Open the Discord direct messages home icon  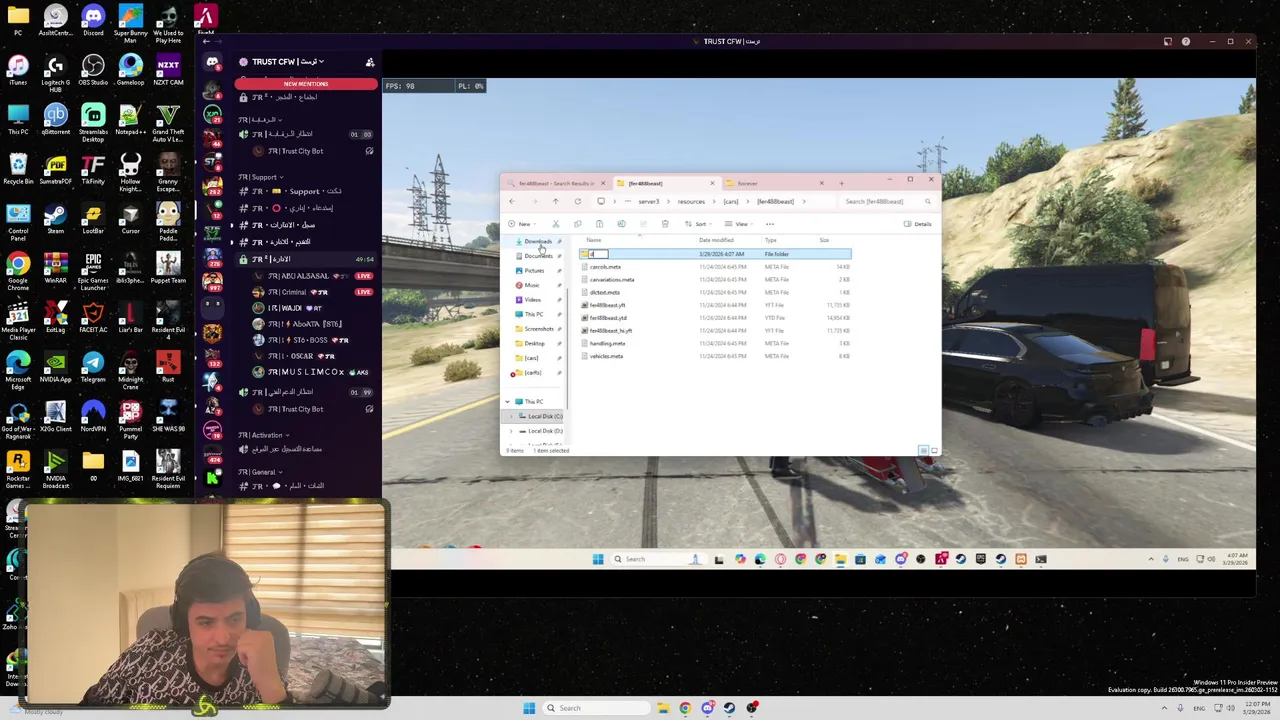coord(212,62)
